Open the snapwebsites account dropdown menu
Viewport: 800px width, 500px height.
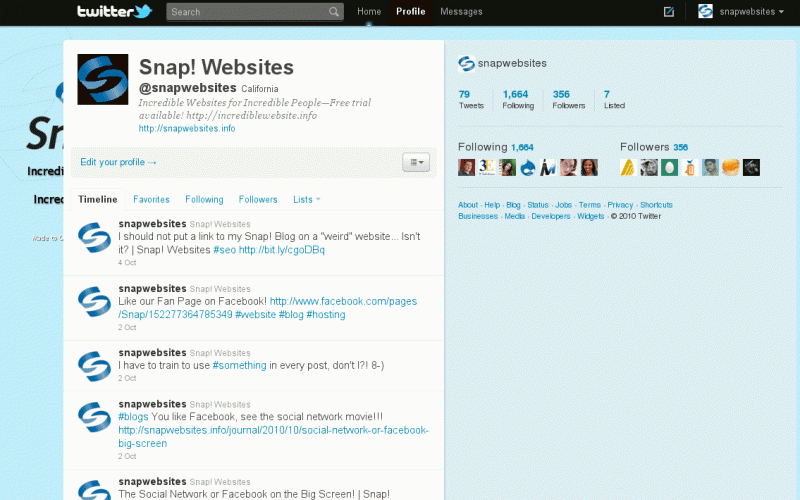click(x=741, y=12)
